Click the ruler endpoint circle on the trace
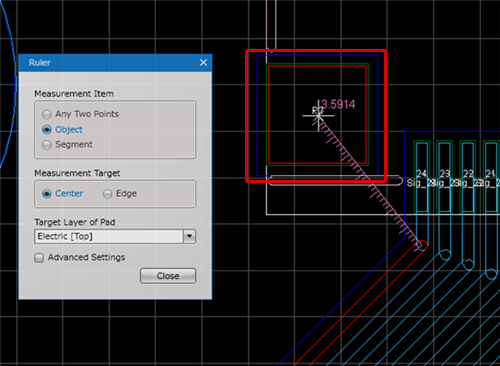 tap(422, 245)
